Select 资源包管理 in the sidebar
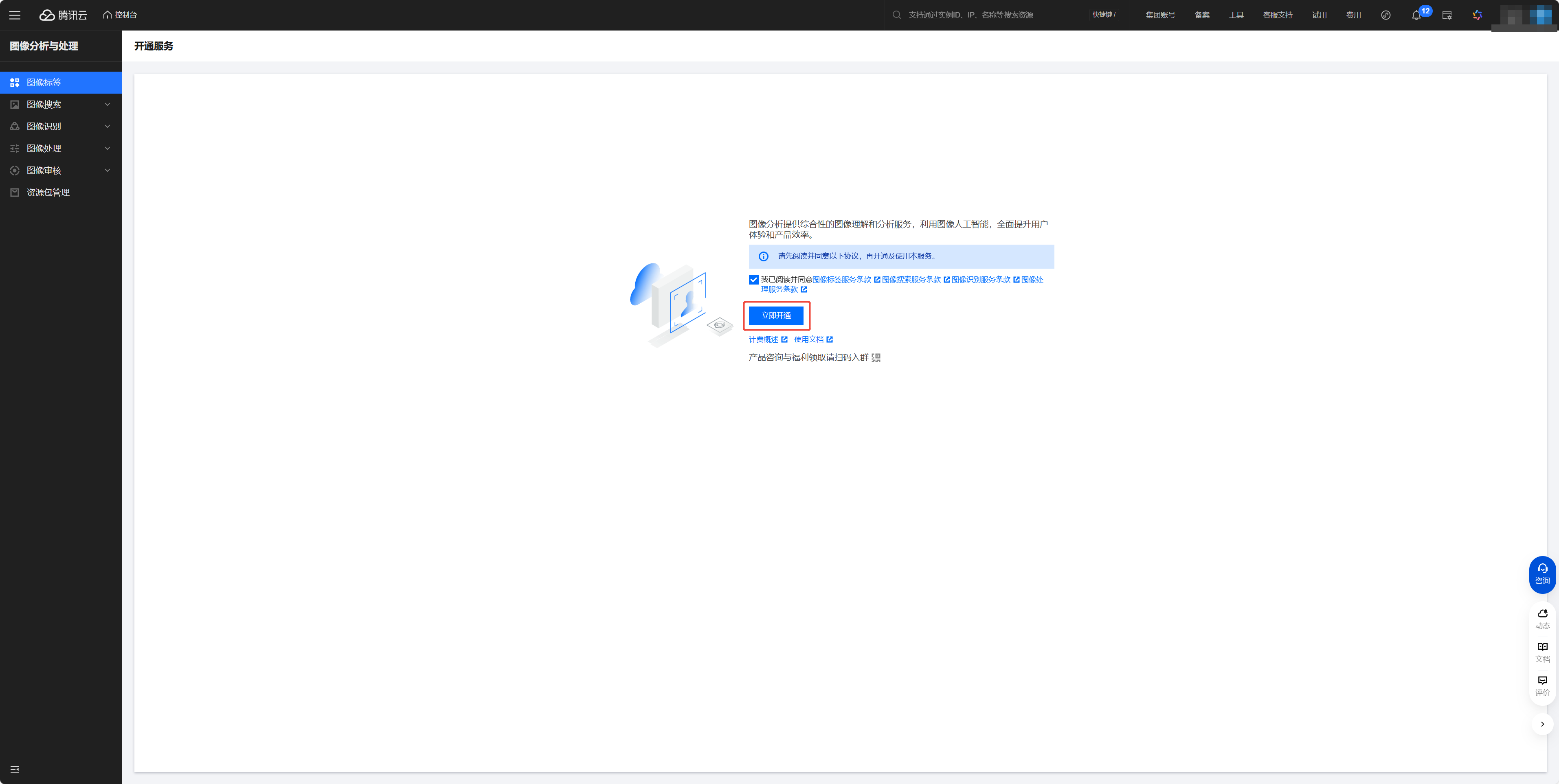Viewport: 1559px width, 784px height. 48,193
